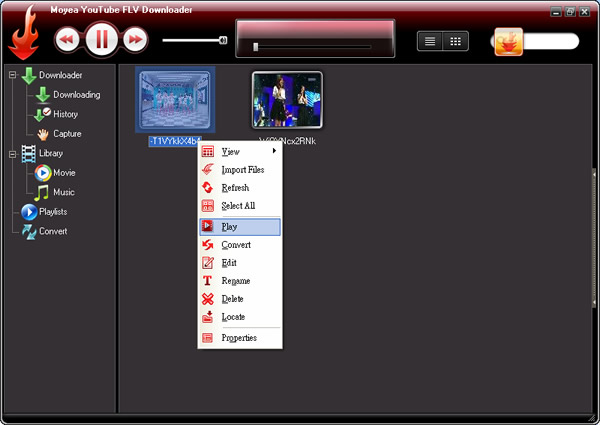Open the Convert section in sidebar
600x425 pixels.
[x=53, y=231]
